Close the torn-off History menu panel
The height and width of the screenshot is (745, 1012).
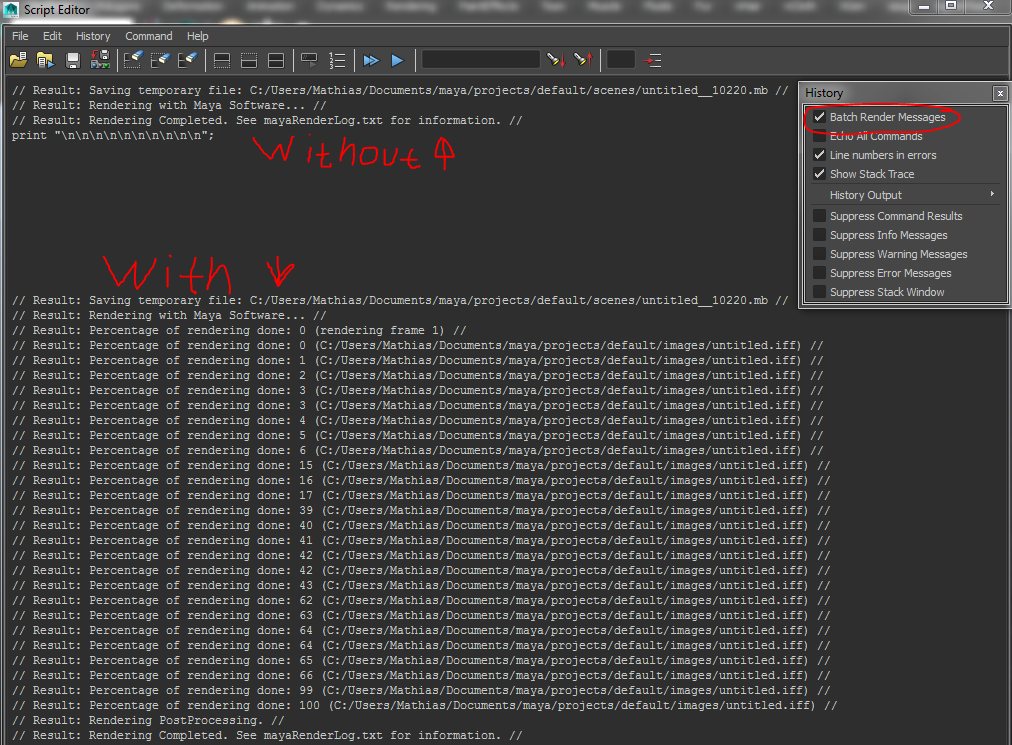point(1000,94)
